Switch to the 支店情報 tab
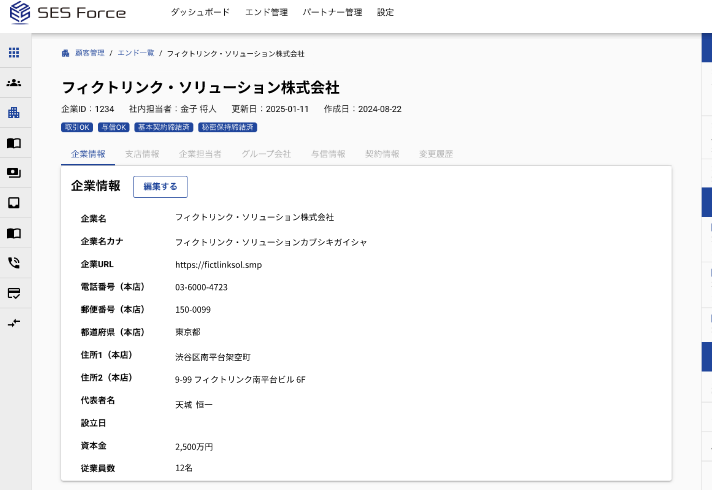 pyautogui.click(x=142, y=154)
